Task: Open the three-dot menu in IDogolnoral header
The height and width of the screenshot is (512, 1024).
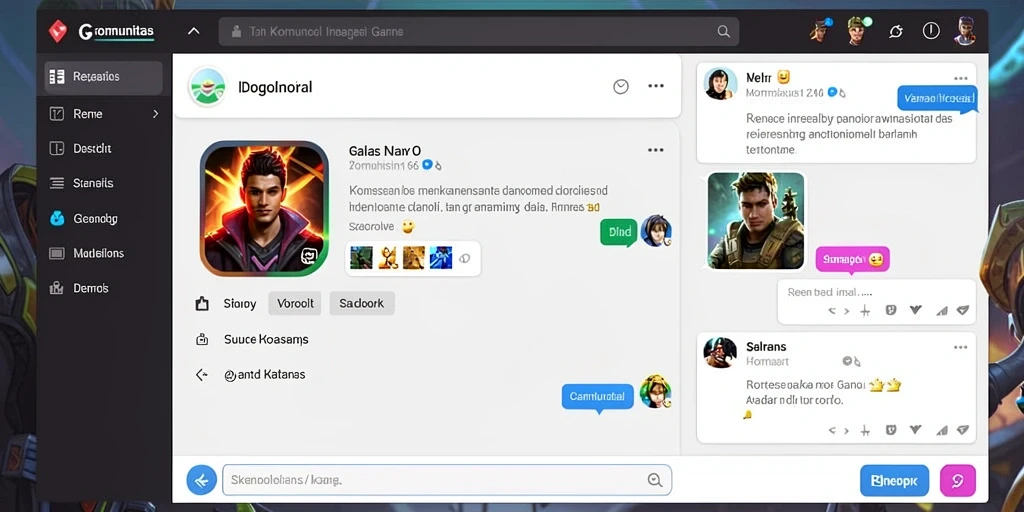Action: coord(656,86)
